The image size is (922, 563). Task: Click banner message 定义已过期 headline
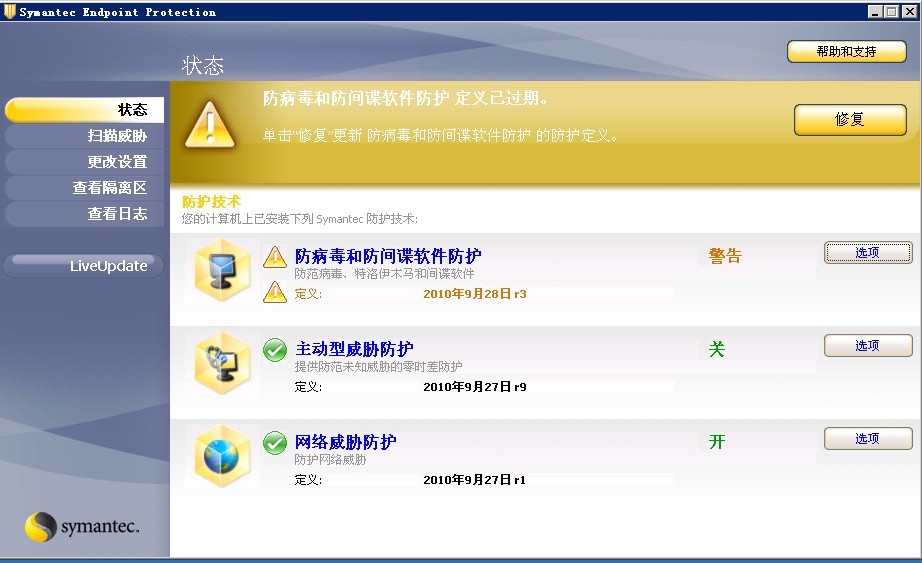click(x=406, y=98)
